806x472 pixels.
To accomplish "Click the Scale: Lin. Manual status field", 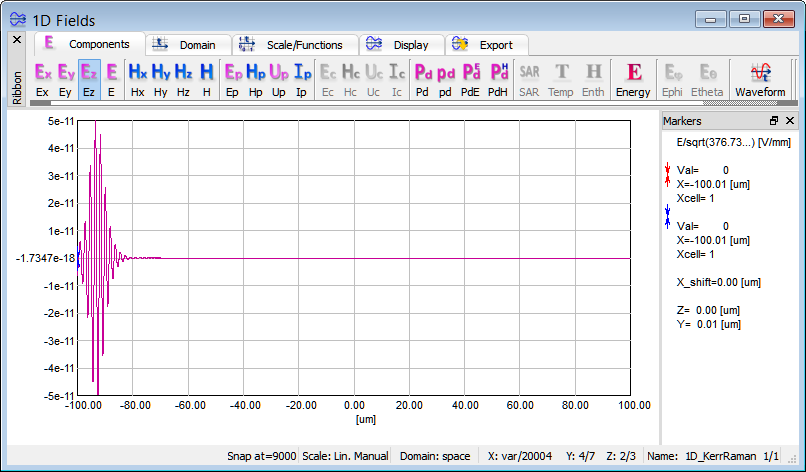I will click(x=343, y=456).
